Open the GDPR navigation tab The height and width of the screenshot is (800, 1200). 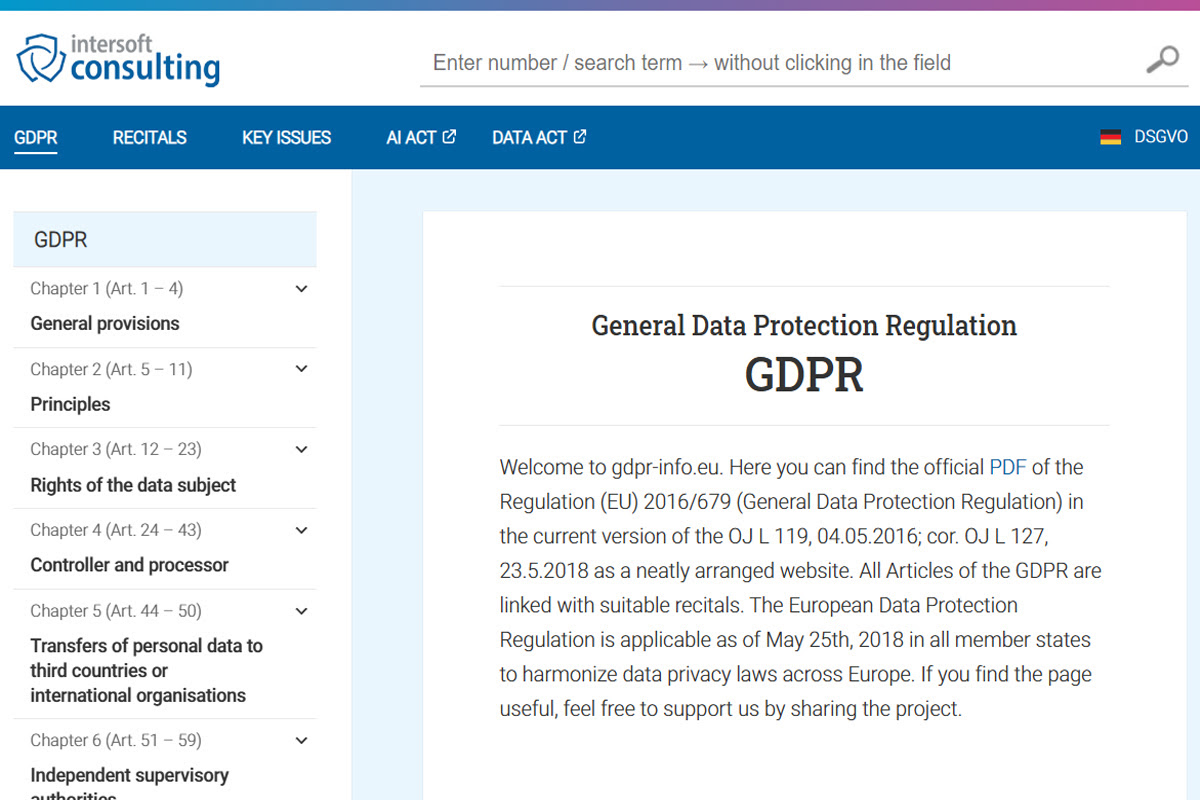(36, 138)
